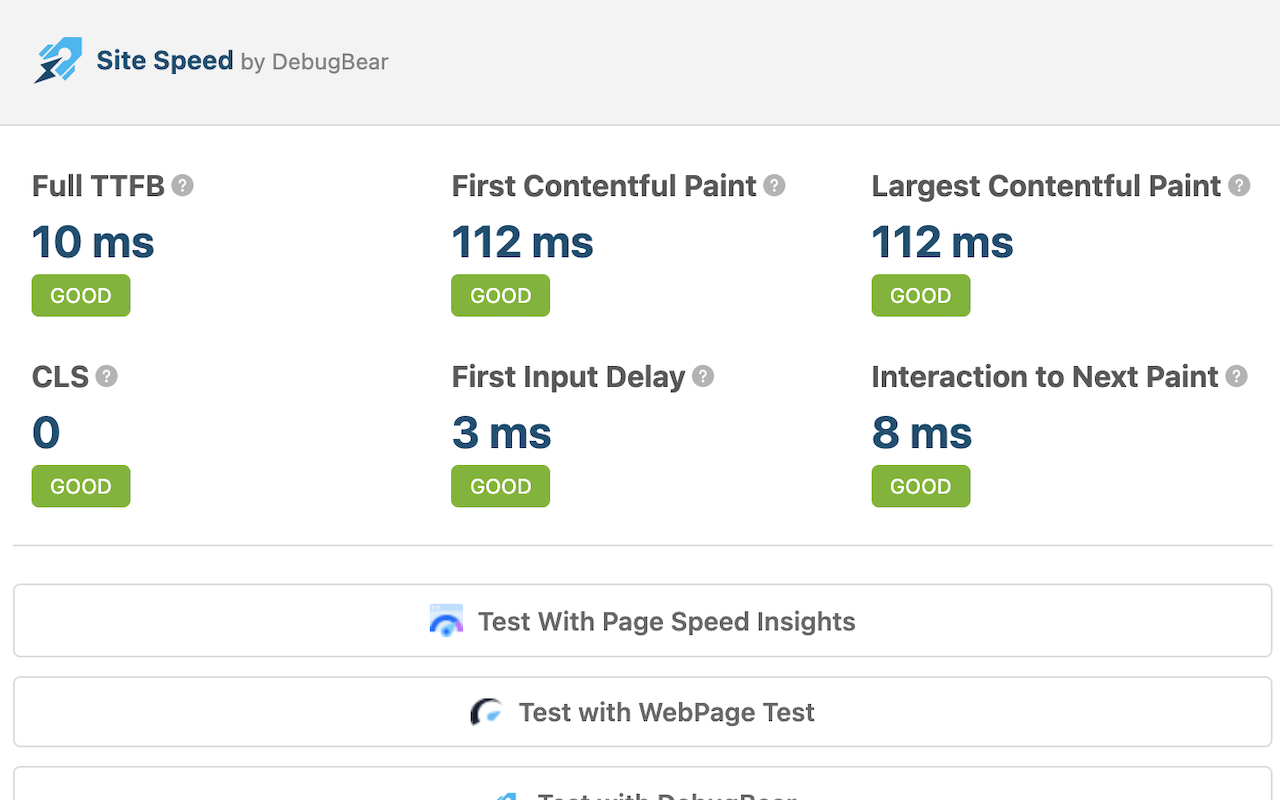Open the First Input Delay help tooltip

click(703, 377)
